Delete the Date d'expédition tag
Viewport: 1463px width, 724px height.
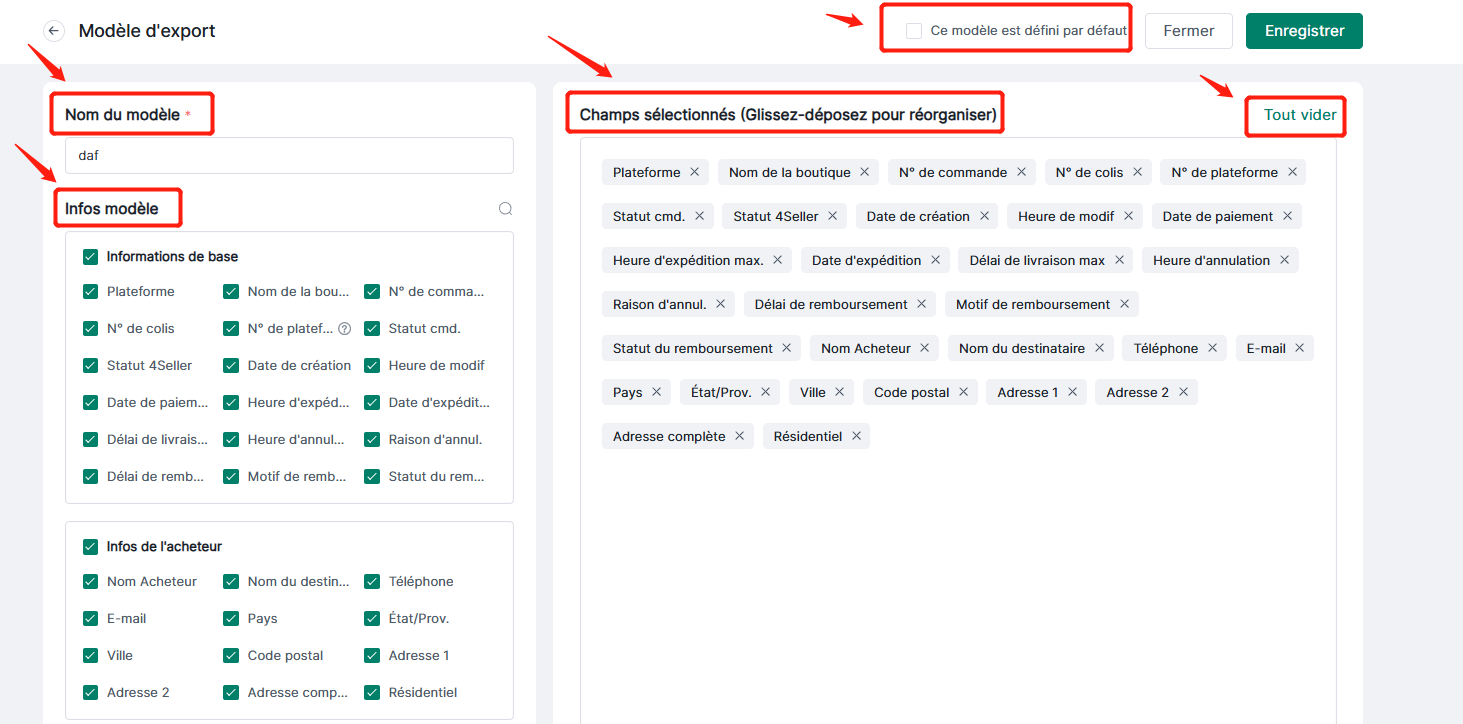point(935,260)
